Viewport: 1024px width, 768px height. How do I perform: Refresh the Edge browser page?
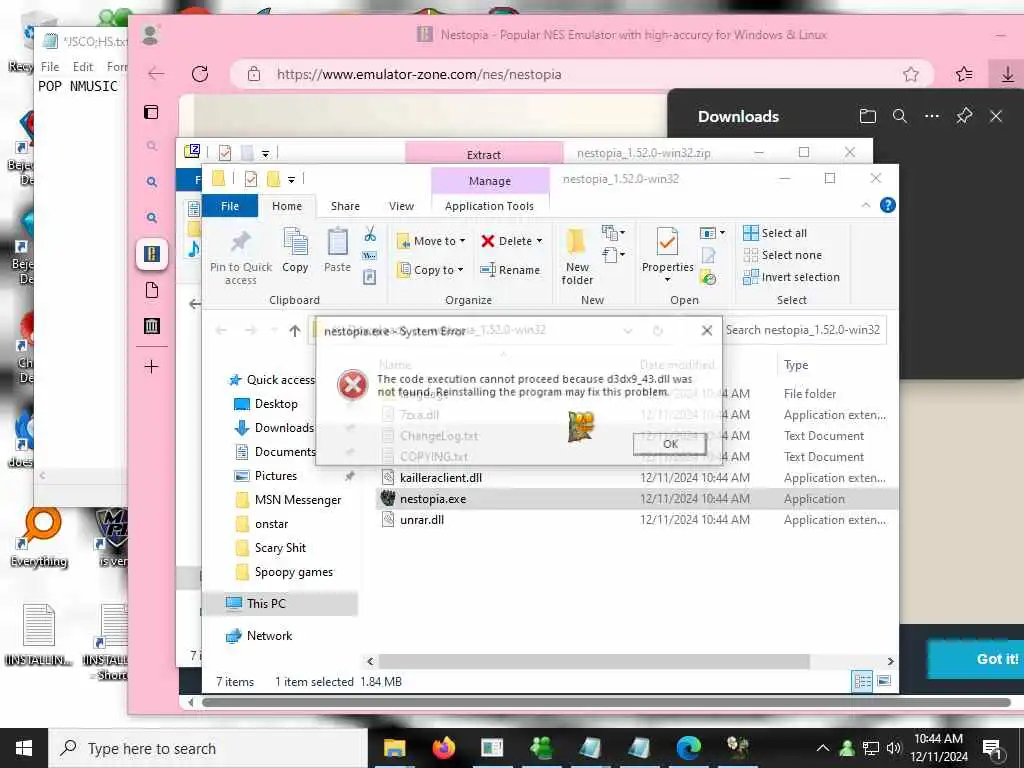(200, 74)
